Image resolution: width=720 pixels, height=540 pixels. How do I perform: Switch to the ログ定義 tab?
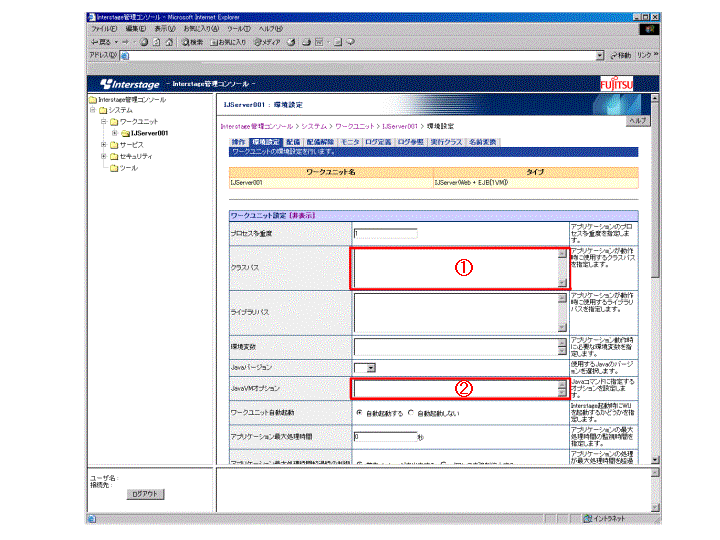378,142
